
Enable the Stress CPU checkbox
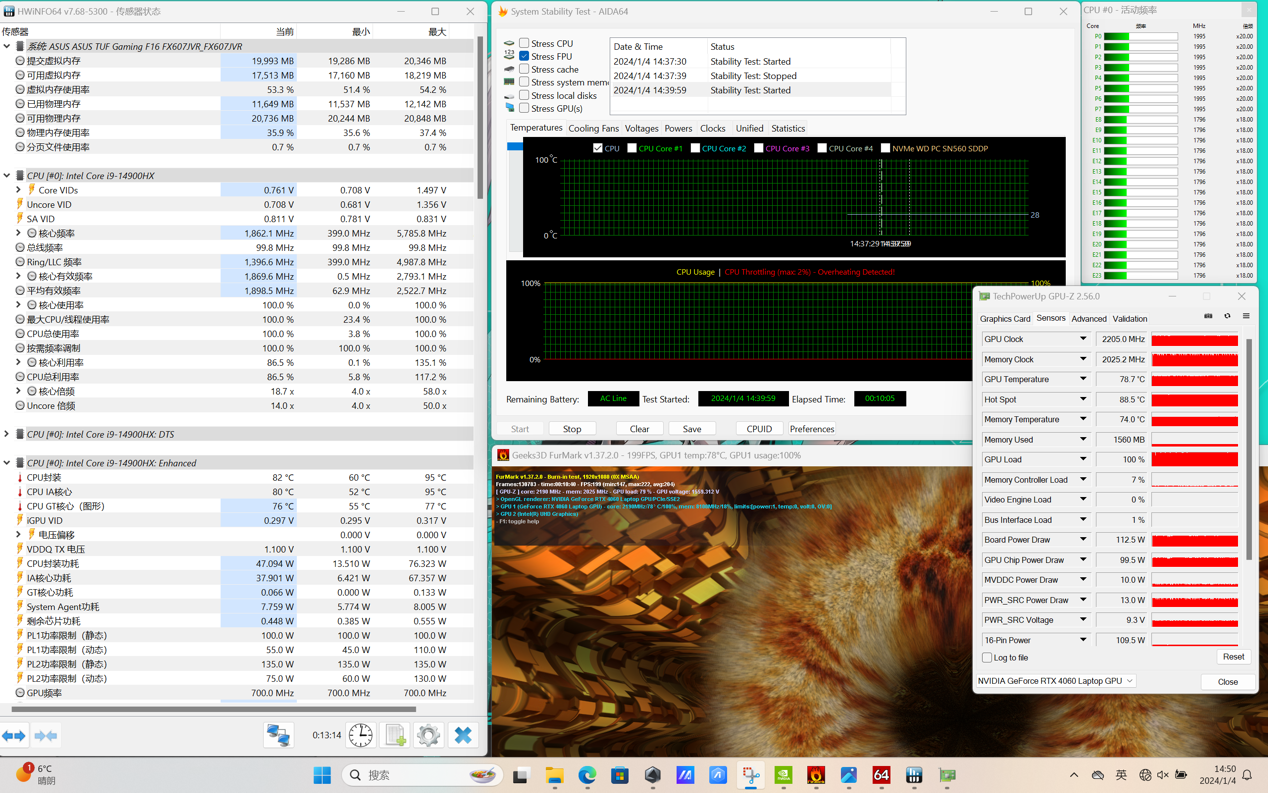[x=524, y=43]
